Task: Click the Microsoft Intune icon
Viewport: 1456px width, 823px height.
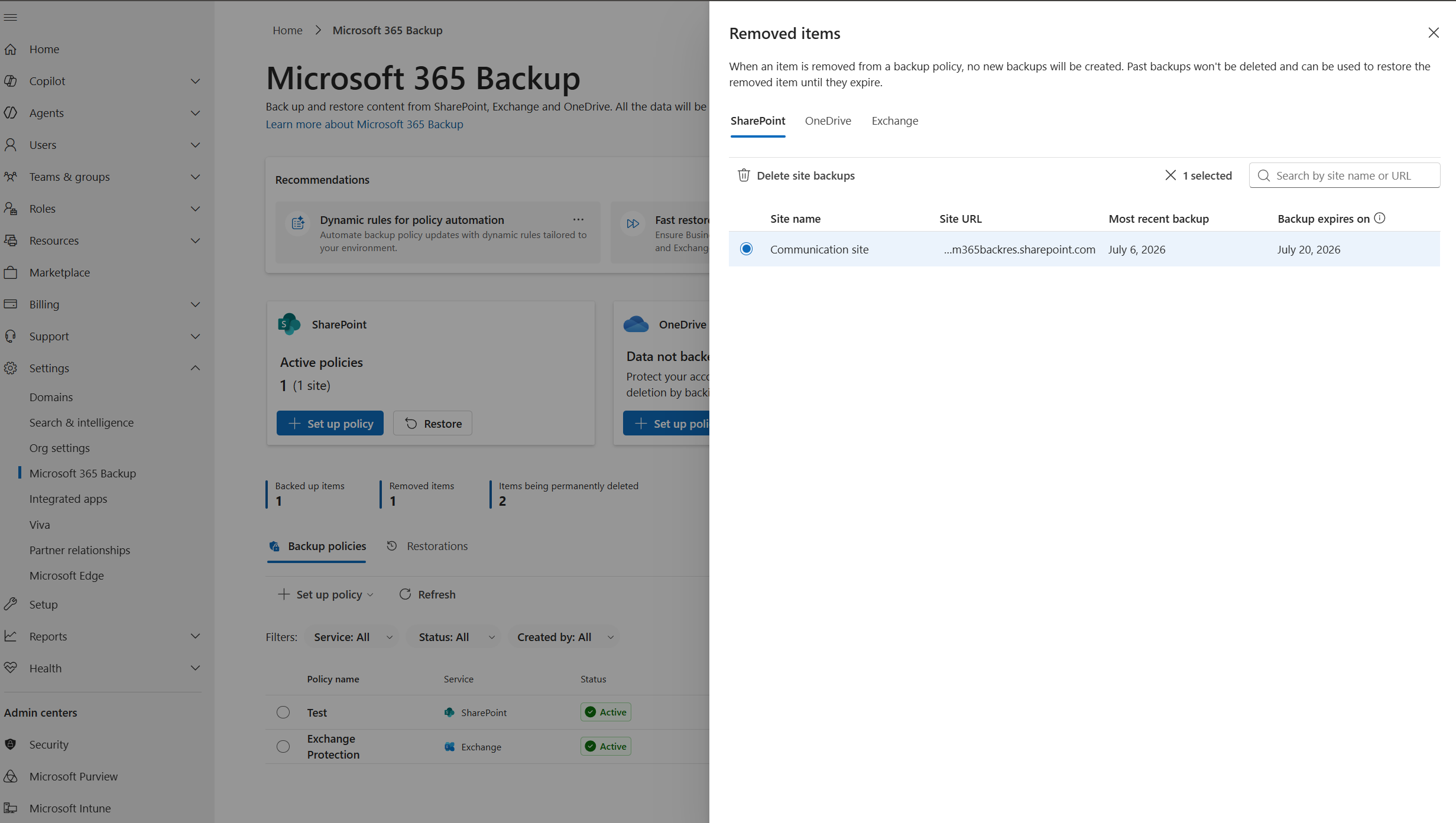Action: pos(11,808)
